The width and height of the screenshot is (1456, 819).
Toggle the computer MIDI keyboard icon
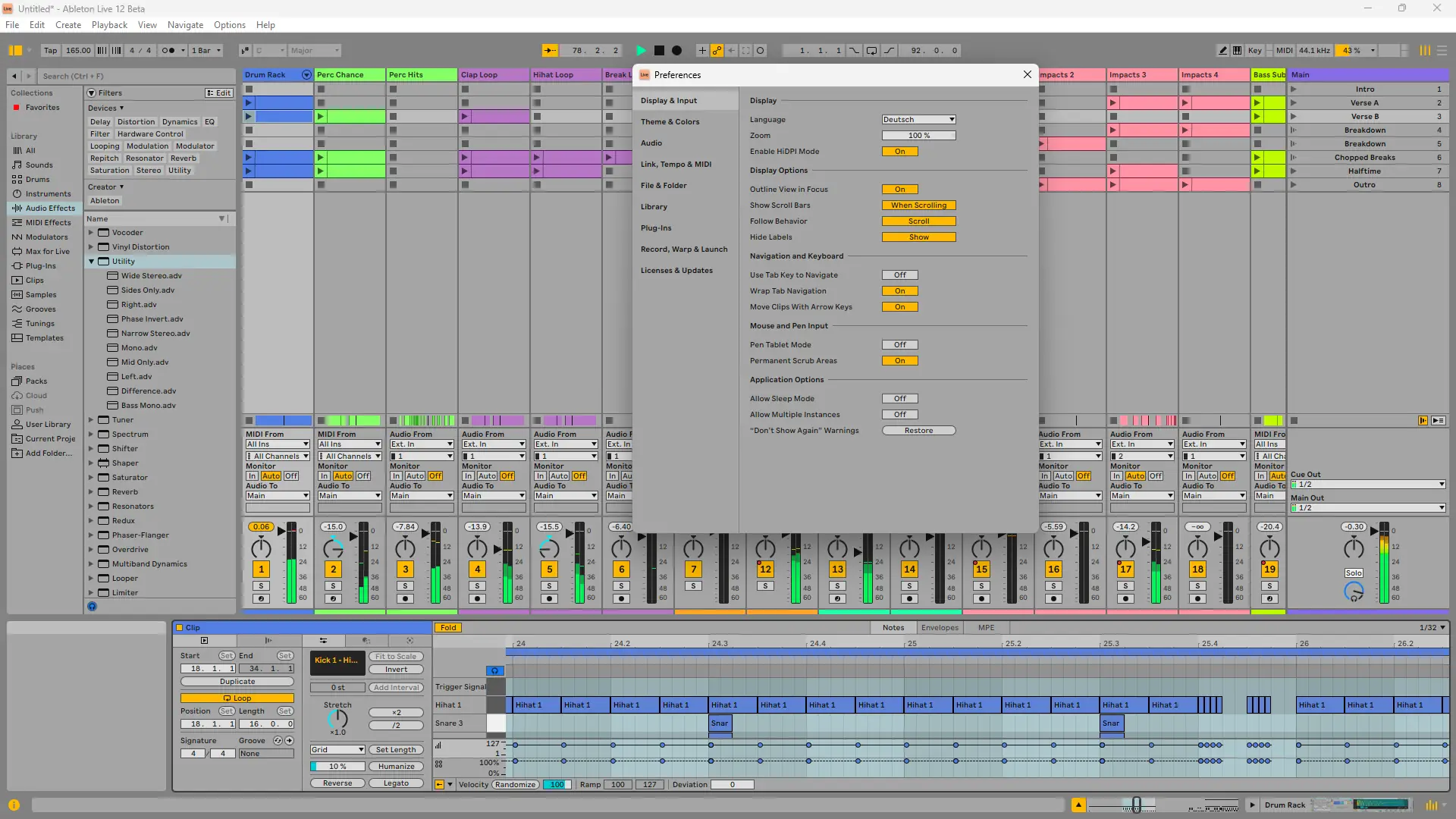coord(1237,51)
